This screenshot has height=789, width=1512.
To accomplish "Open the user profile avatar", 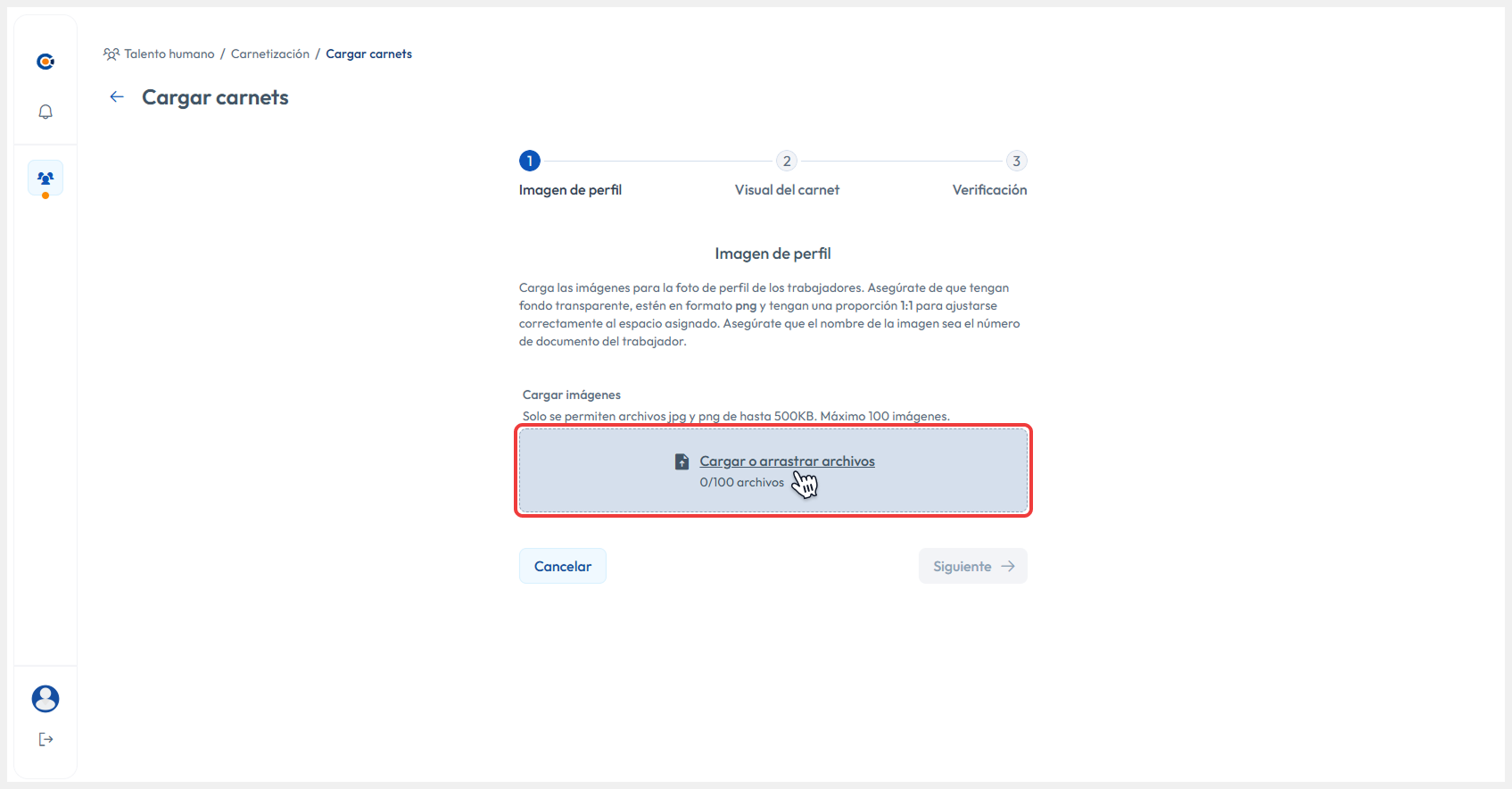I will click(45, 699).
